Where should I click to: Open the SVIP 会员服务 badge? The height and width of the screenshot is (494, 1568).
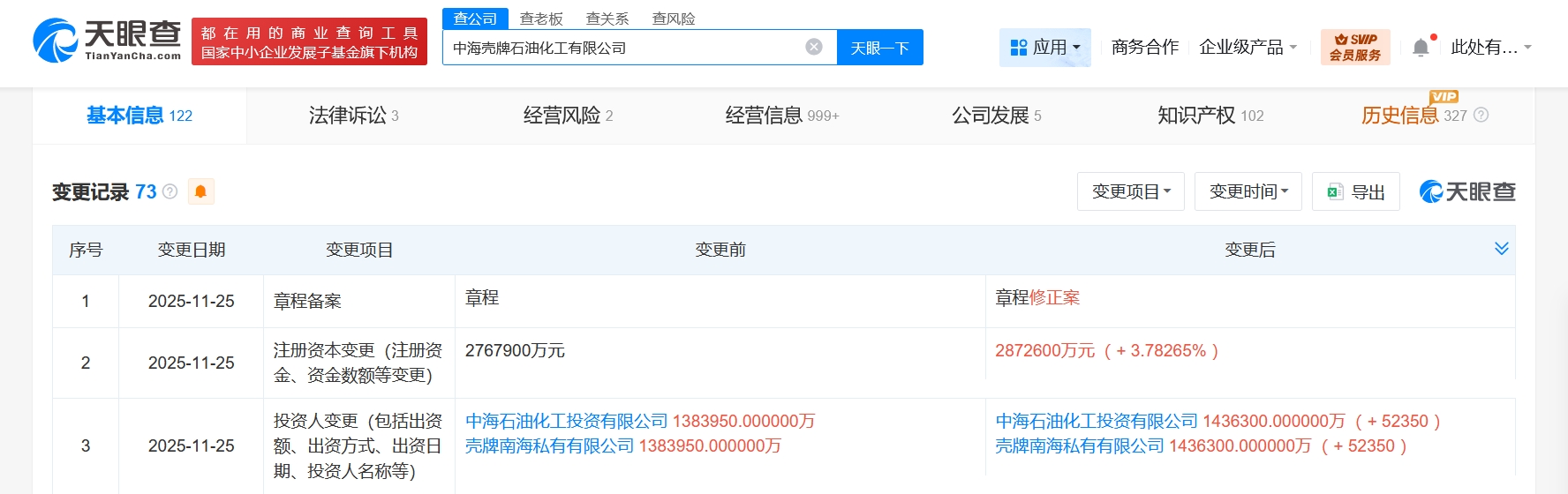tap(1355, 47)
